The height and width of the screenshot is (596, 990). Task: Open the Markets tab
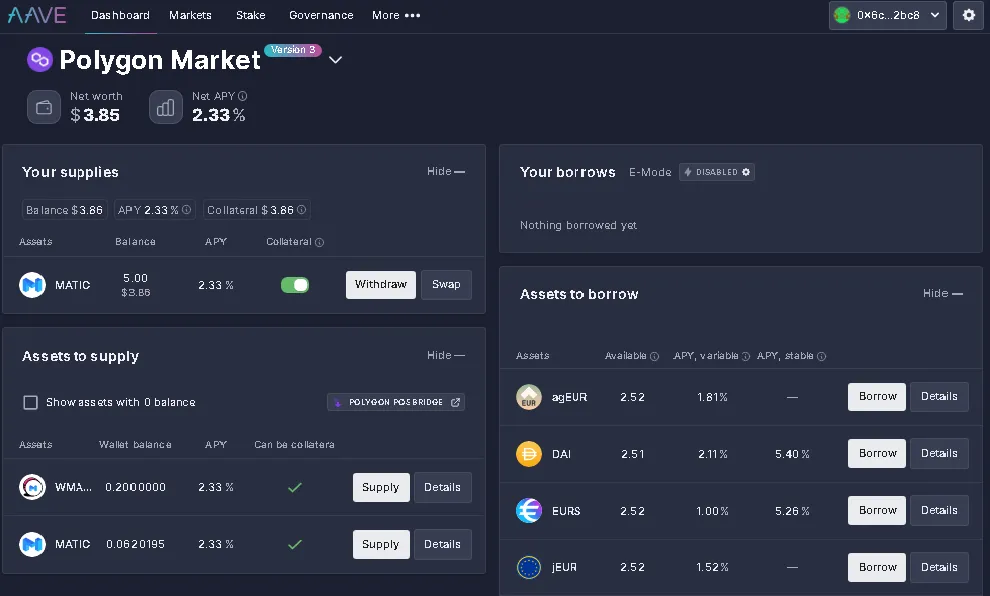(190, 15)
